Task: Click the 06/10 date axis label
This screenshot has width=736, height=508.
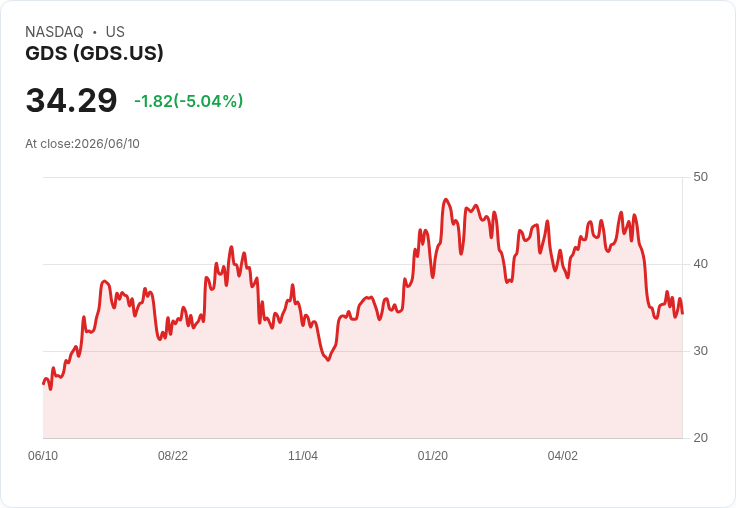Action: click(x=43, y=456)
